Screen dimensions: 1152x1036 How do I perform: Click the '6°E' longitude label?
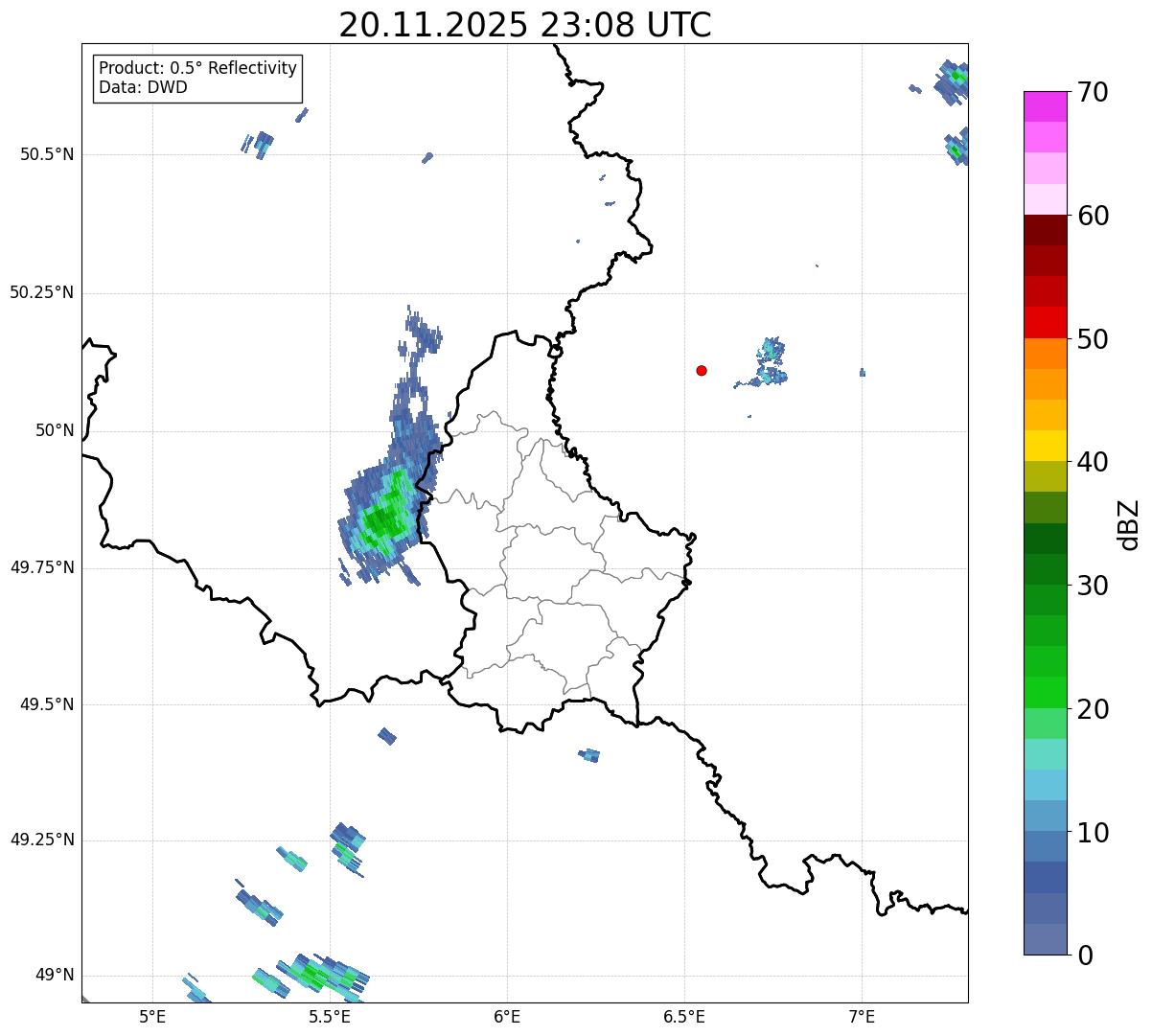(507, 1016)
